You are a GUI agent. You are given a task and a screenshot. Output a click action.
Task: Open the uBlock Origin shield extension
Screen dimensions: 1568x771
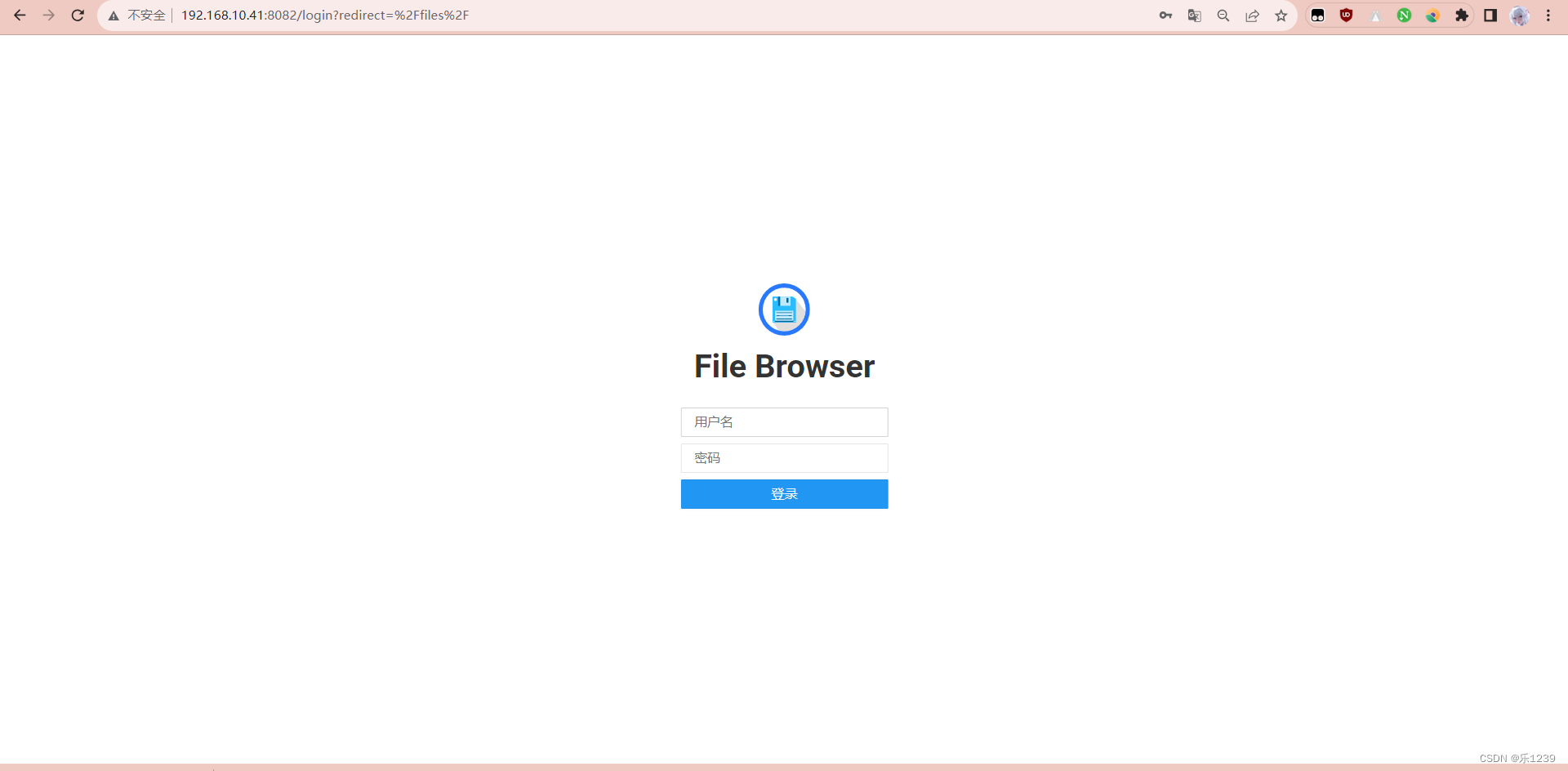point(1346,16)
